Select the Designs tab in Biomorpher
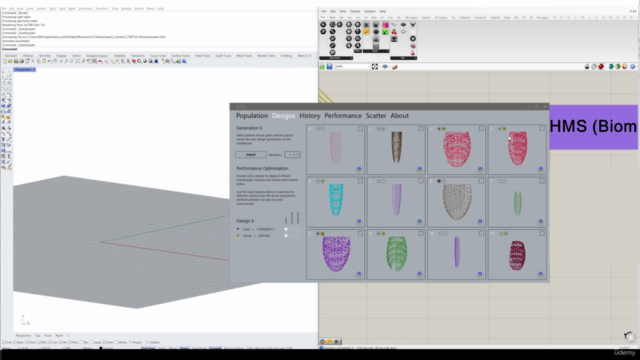 point(283,116)
